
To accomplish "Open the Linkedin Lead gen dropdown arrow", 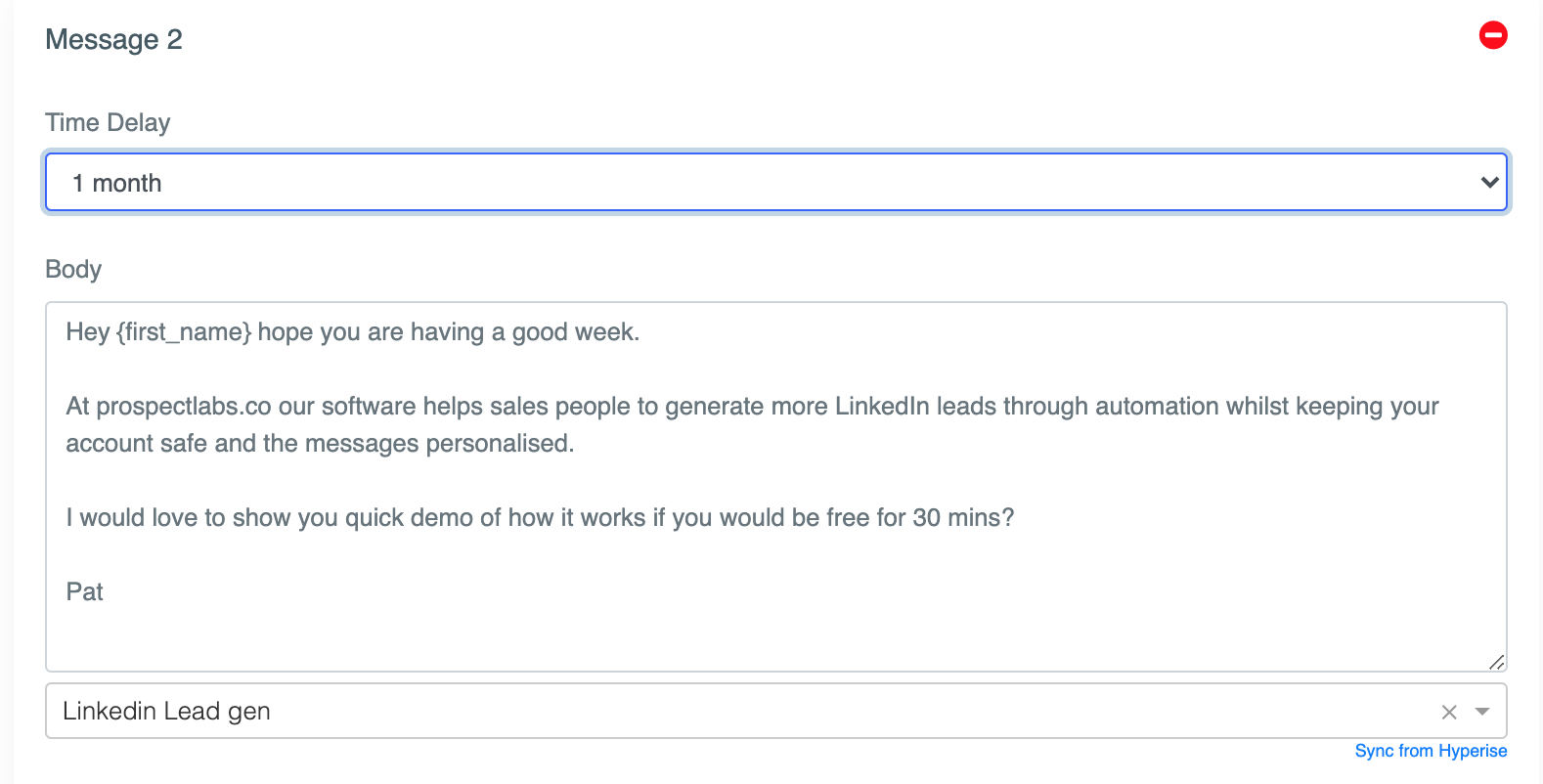I will pyautogui.click(x=1482, y=712).
